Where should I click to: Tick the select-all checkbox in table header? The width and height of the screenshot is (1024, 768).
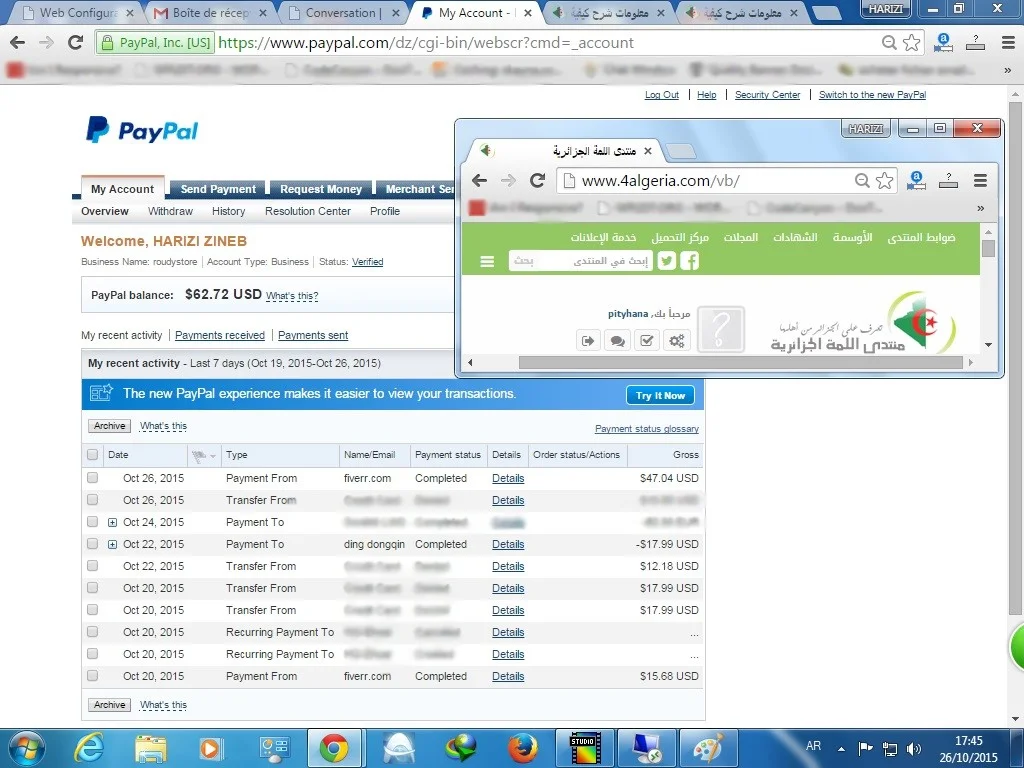point(93,455)
